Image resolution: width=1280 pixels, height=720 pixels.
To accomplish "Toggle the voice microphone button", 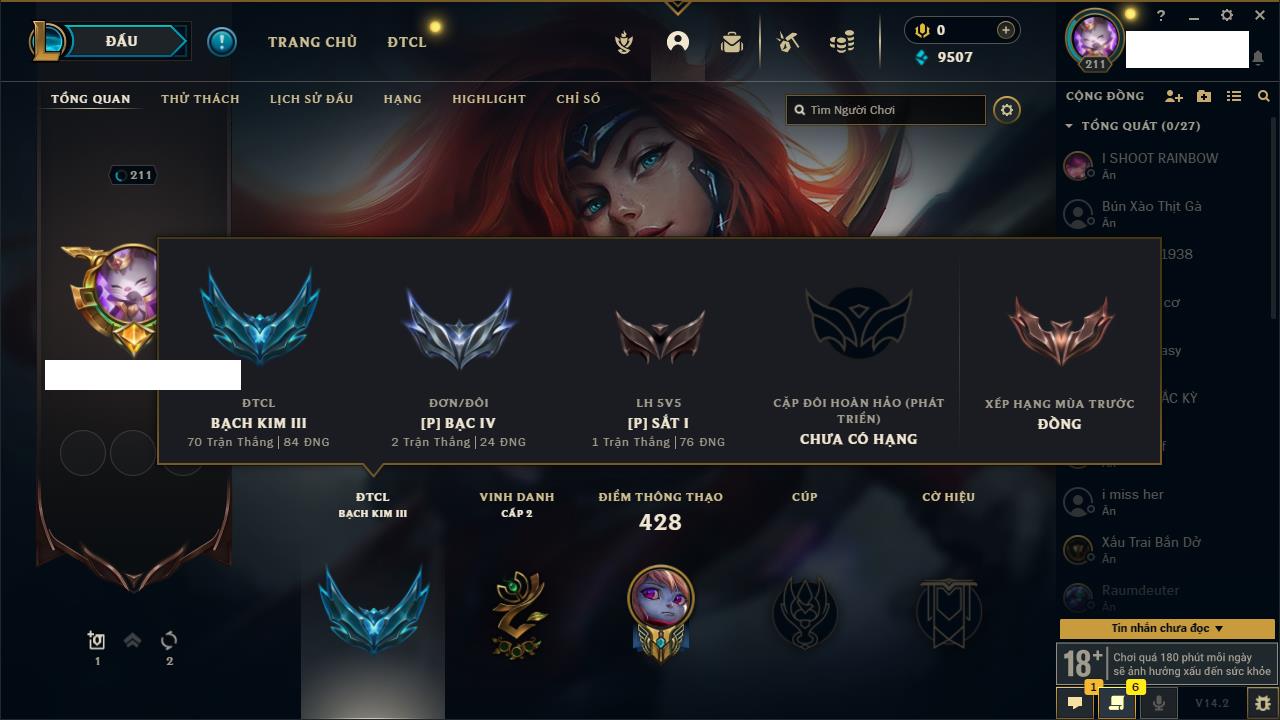I will [x=1158, y=703].
